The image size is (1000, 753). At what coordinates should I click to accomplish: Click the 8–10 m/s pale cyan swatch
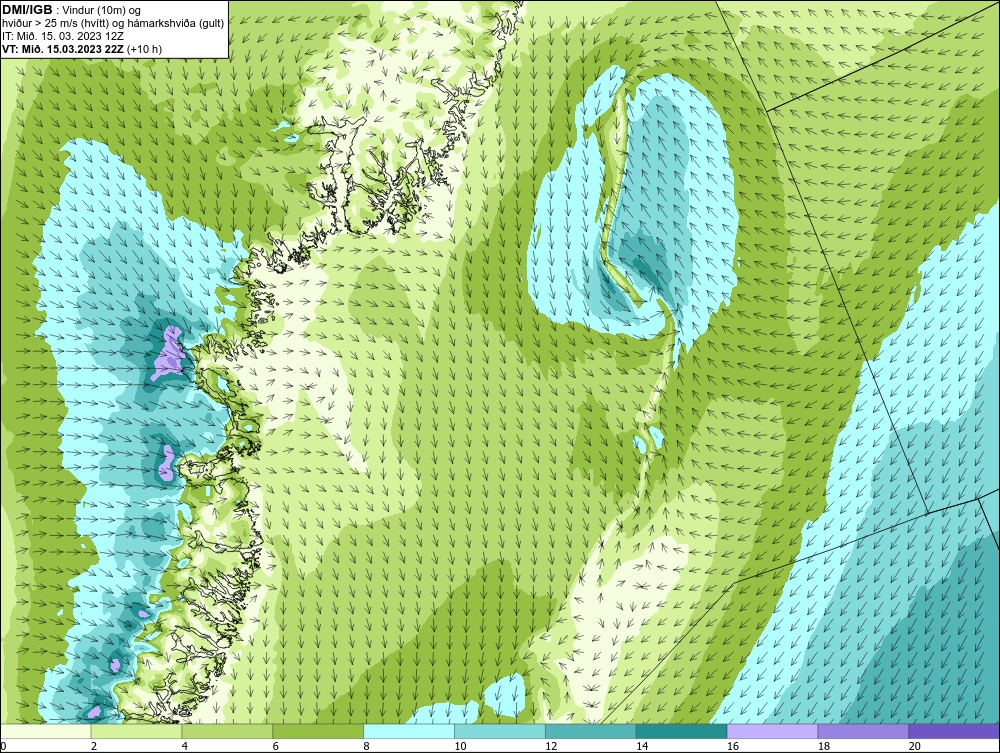pyautogui.click(x=409, y=731)
